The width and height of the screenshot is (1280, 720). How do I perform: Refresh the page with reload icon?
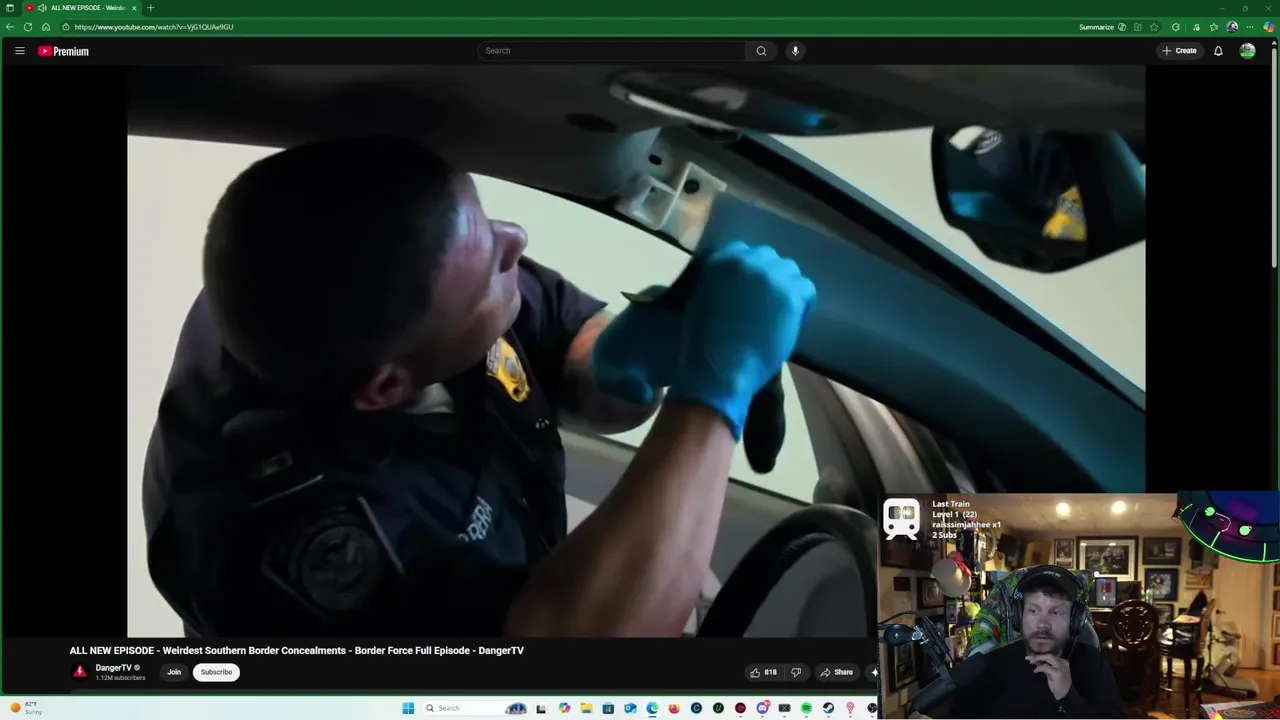coord(28,27)
